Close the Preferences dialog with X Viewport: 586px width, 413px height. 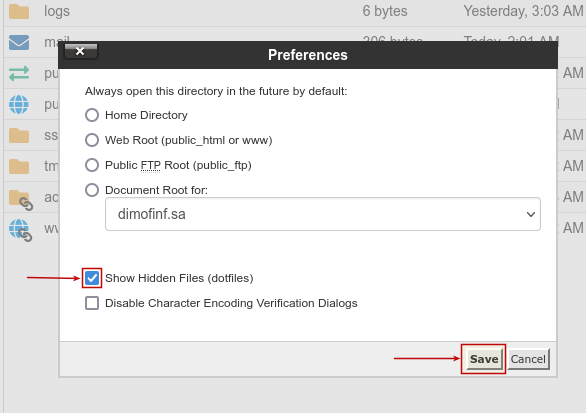tap(81, 51)
